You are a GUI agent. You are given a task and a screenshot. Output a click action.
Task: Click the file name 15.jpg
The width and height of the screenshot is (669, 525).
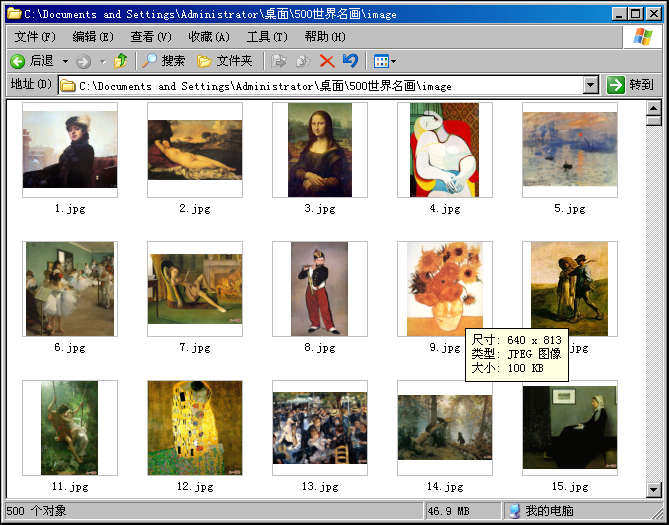pyautogui.click(x=570, y=487)
